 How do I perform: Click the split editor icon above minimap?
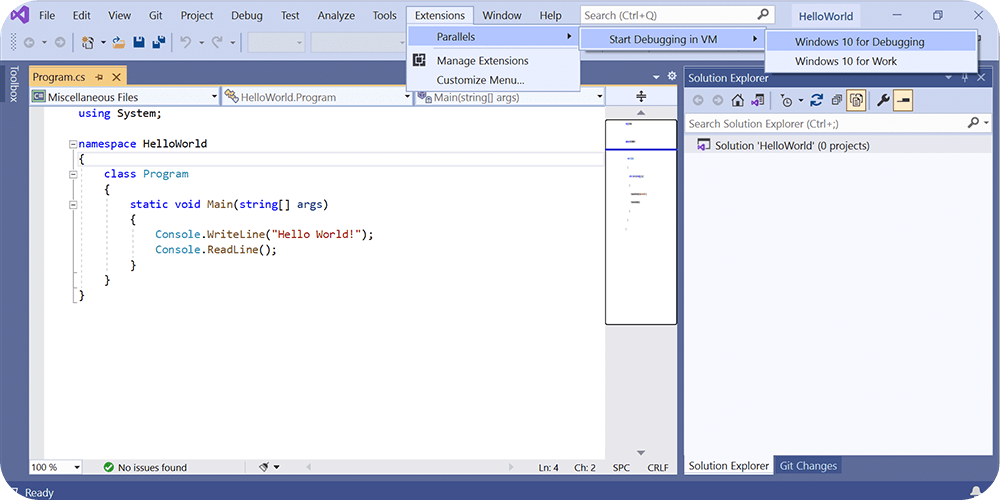641,96
